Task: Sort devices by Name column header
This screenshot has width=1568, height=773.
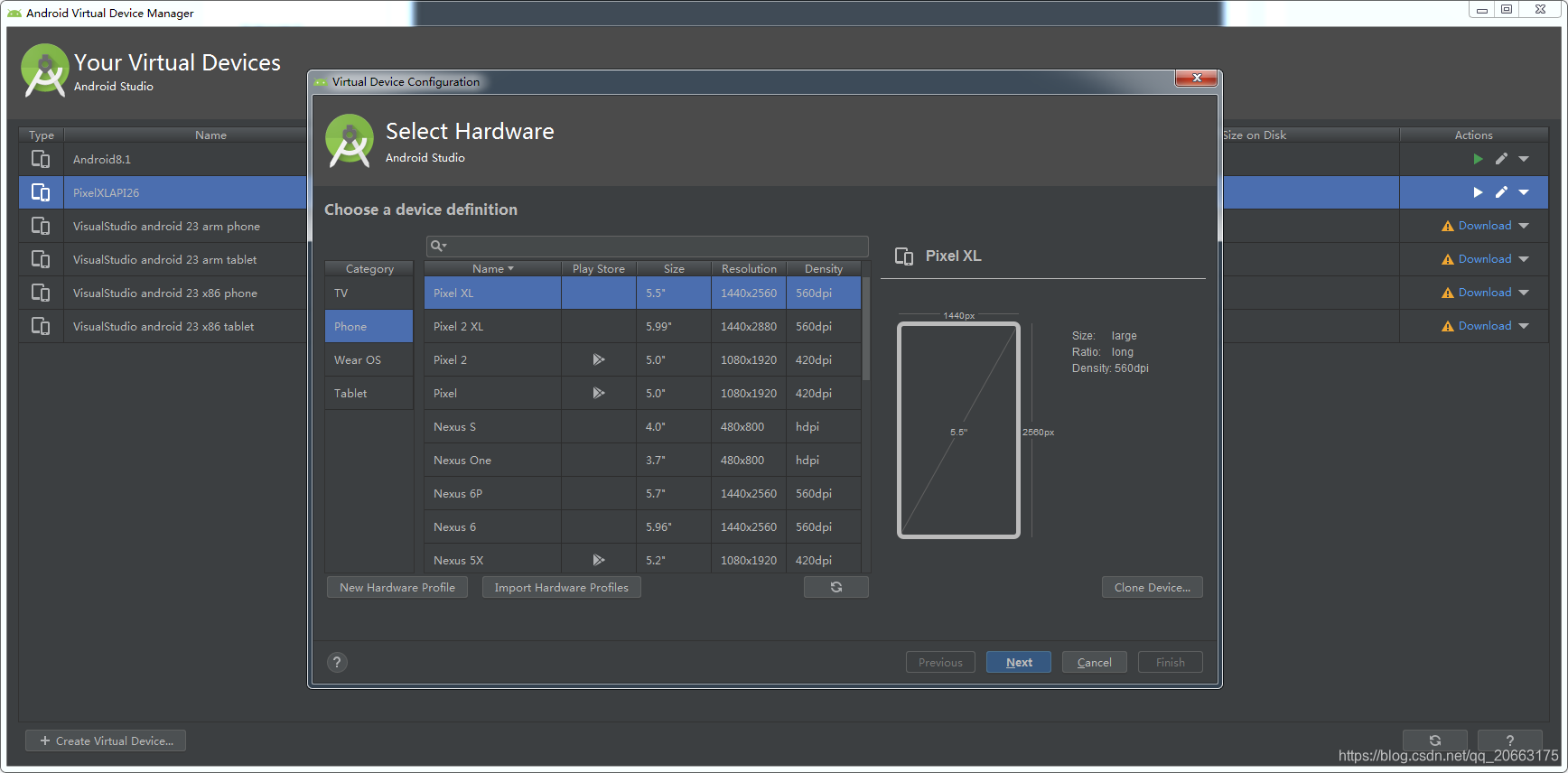Action: (492, 268)
